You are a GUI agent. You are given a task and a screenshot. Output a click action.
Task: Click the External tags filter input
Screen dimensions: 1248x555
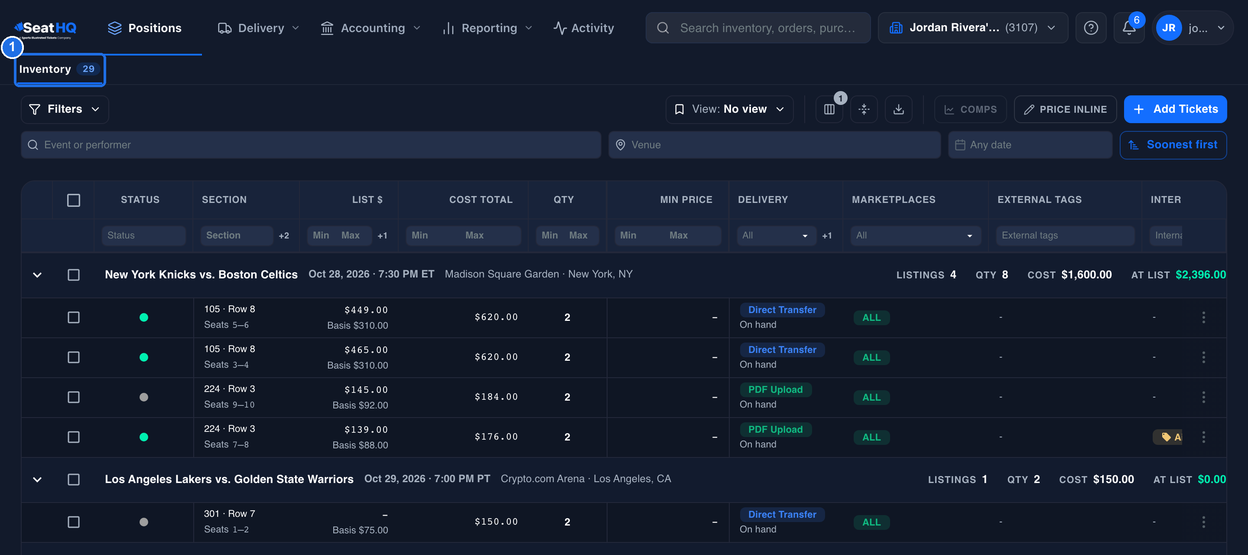click(x=1065, y=236)
